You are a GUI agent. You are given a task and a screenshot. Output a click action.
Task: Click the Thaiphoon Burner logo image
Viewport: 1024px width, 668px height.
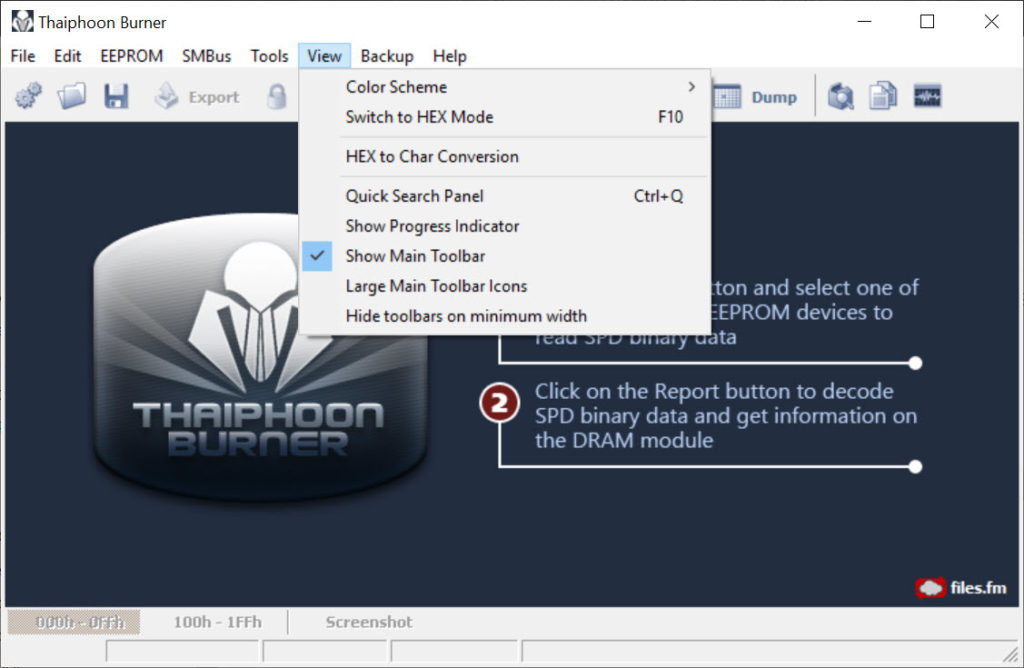260,358
